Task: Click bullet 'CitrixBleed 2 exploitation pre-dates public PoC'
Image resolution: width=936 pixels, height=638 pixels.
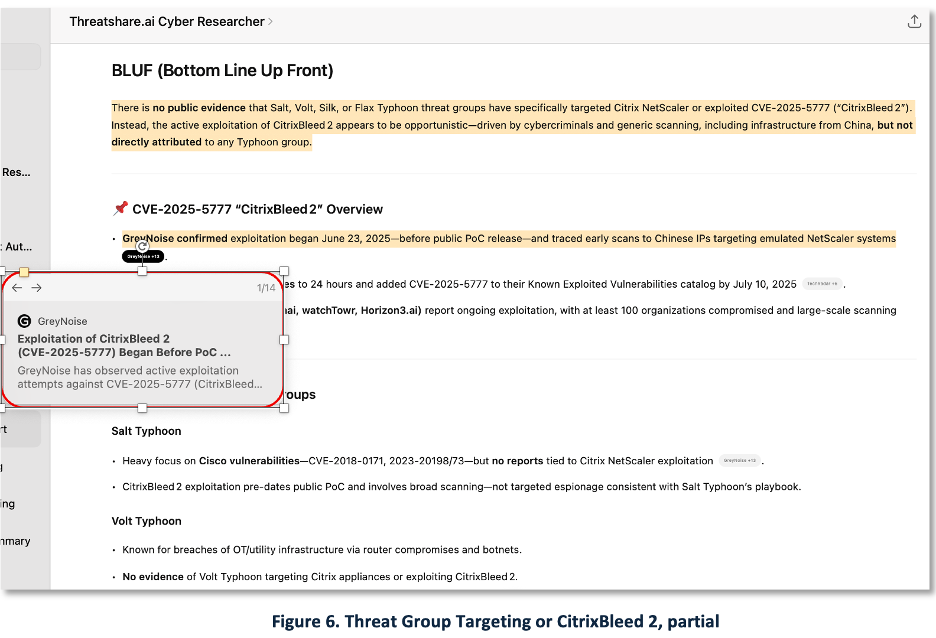Action: coord(461,487)
